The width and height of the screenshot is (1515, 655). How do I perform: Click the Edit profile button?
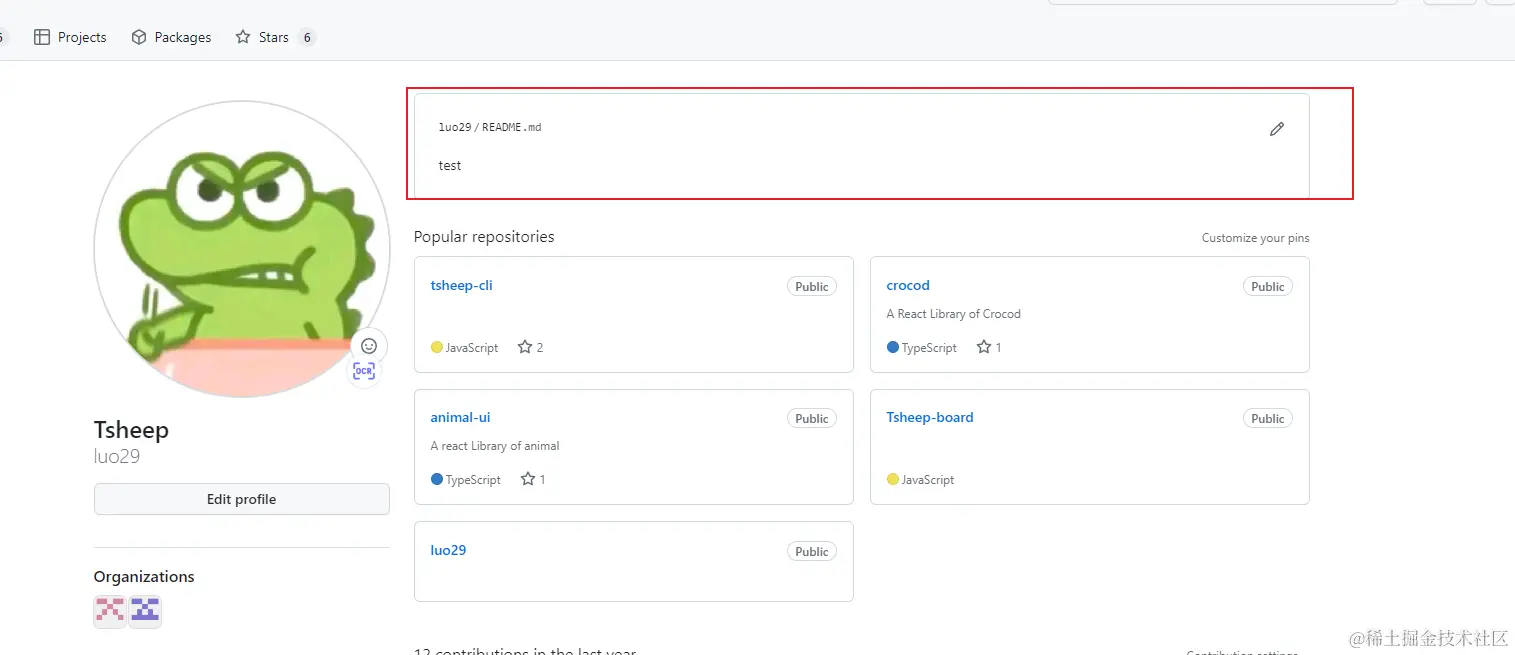pyautogui.click(x=242, y=499)
